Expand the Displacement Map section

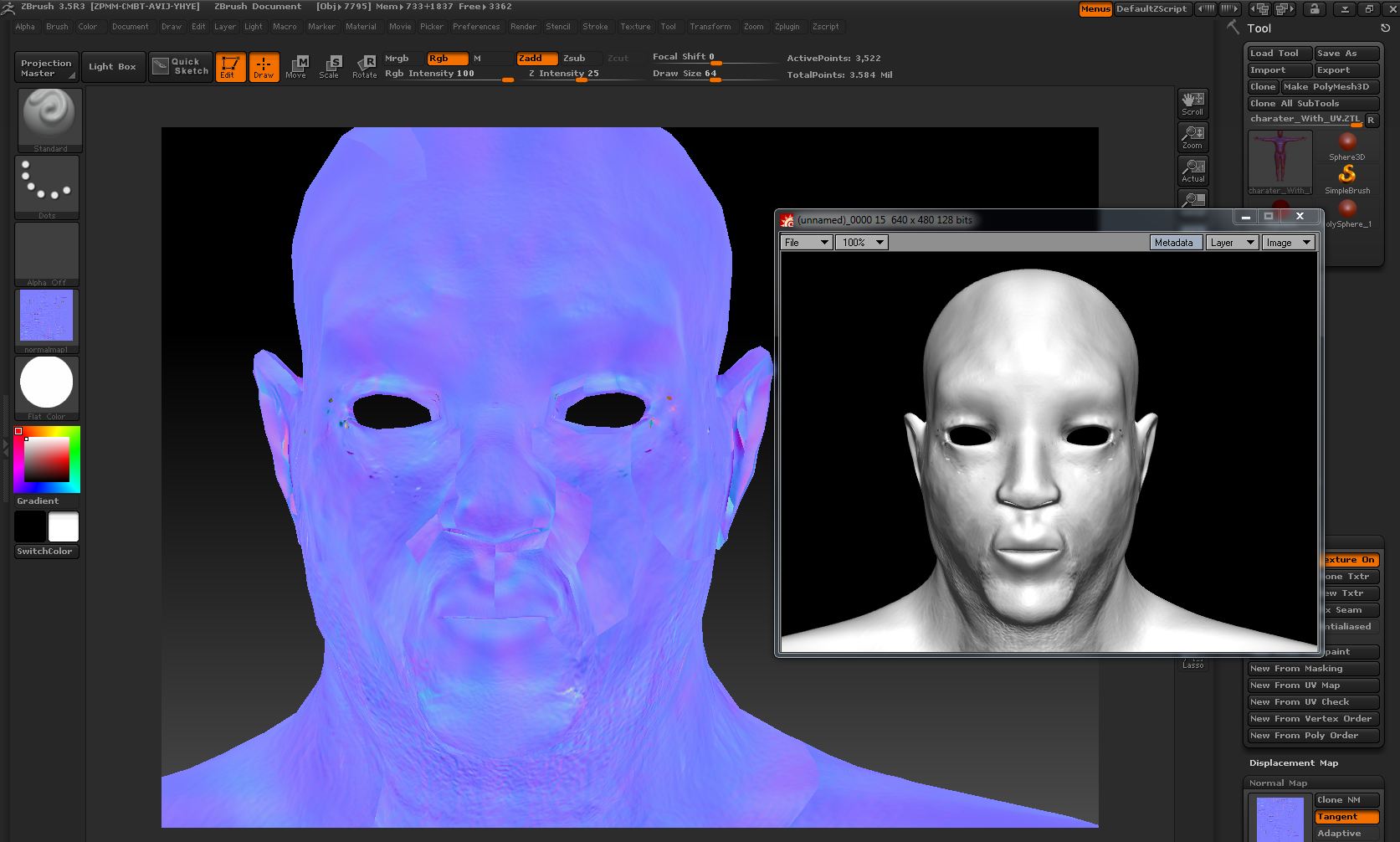click(x=1294, y=763)
